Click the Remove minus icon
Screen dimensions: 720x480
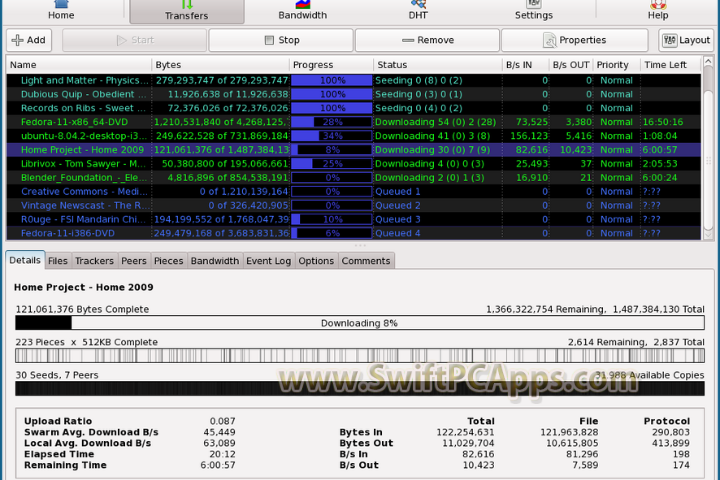click(x=408, y=40)
